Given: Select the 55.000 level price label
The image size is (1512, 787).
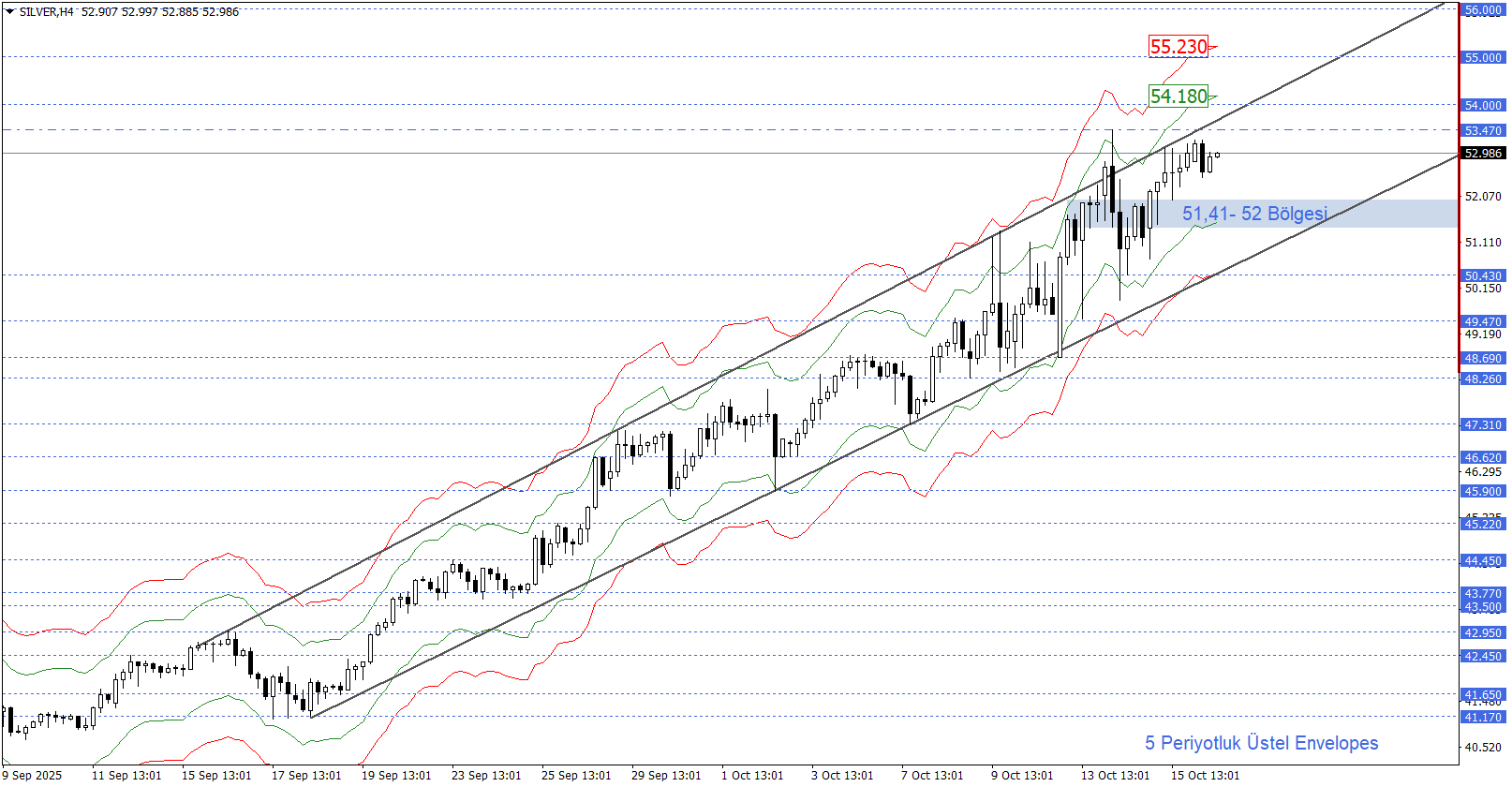Looking at the screenshot, I should tap(1483, 58).
